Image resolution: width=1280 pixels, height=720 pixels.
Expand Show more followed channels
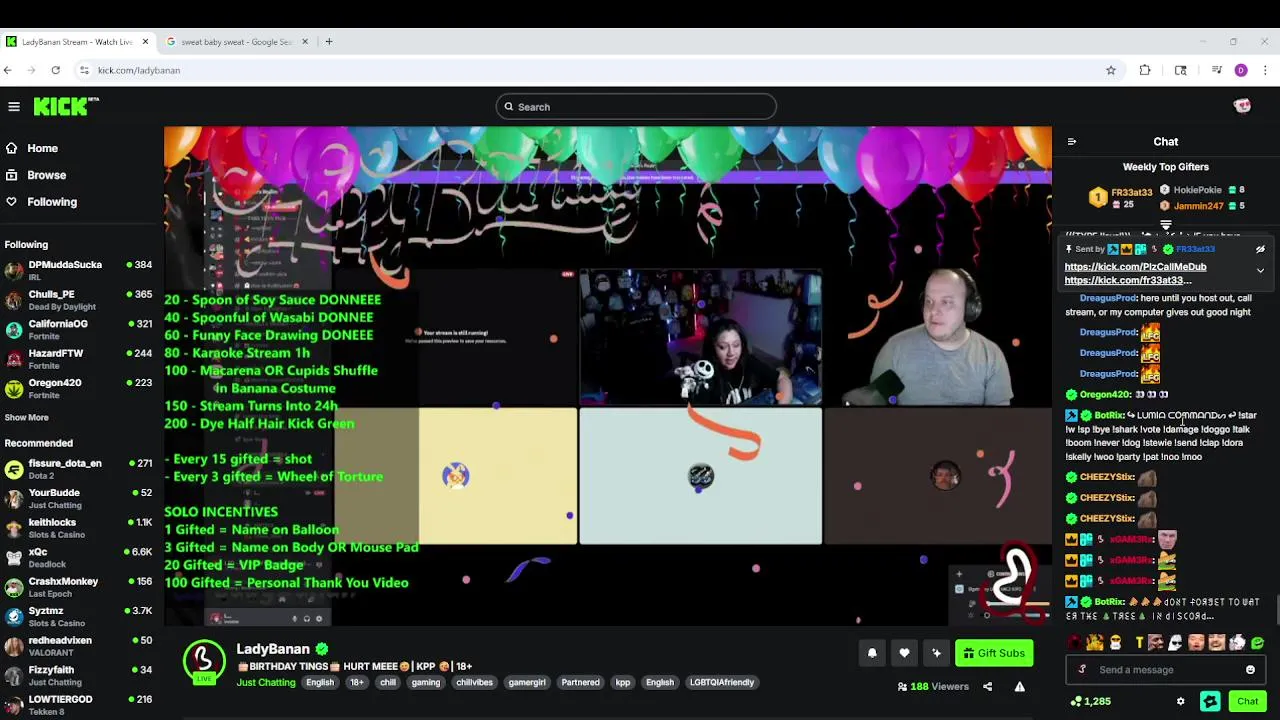pyautogui.click(x=27, y=418)
